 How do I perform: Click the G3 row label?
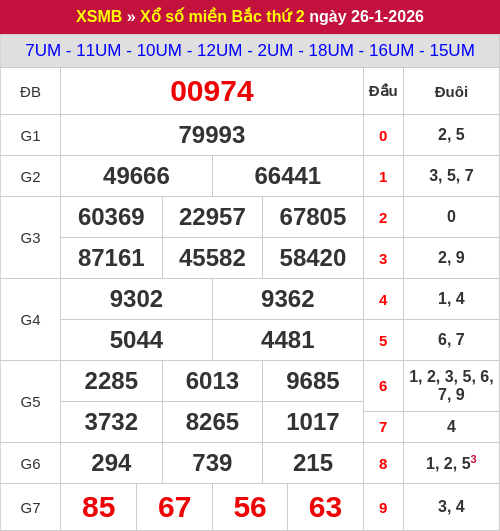30,238
